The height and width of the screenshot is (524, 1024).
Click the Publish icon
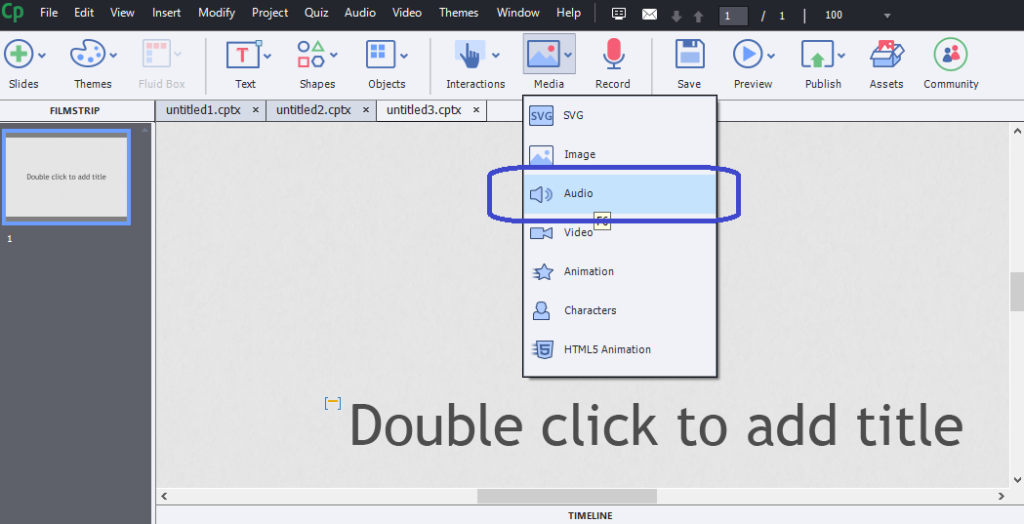tap(818, 55)
